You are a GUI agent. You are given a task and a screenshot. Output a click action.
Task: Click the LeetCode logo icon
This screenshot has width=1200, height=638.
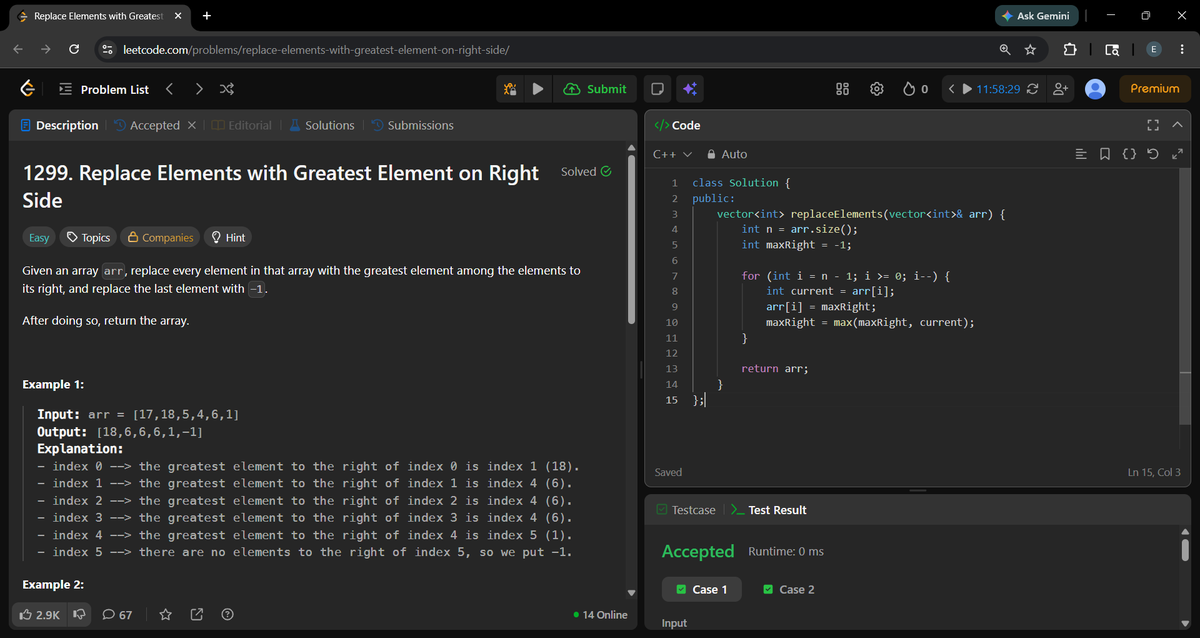[x=30, y=89]
